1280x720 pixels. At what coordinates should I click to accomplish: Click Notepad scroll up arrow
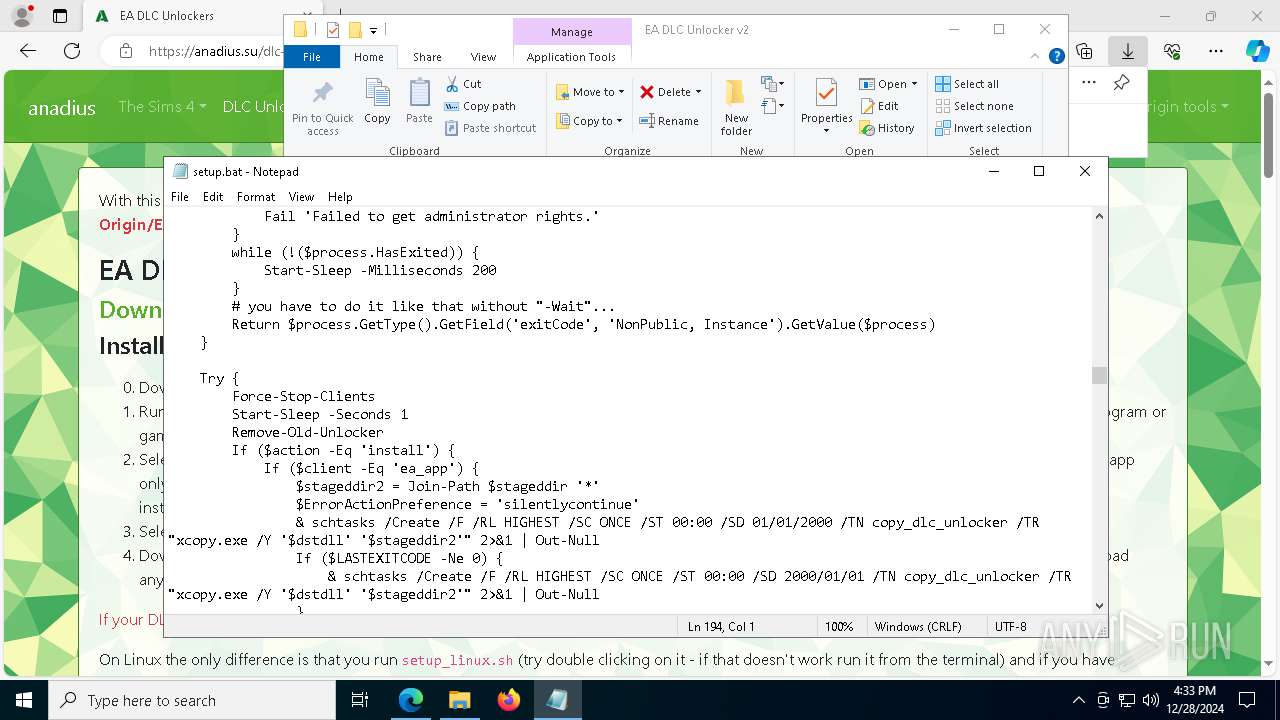pyautogui.click(x=1099, y=216)
